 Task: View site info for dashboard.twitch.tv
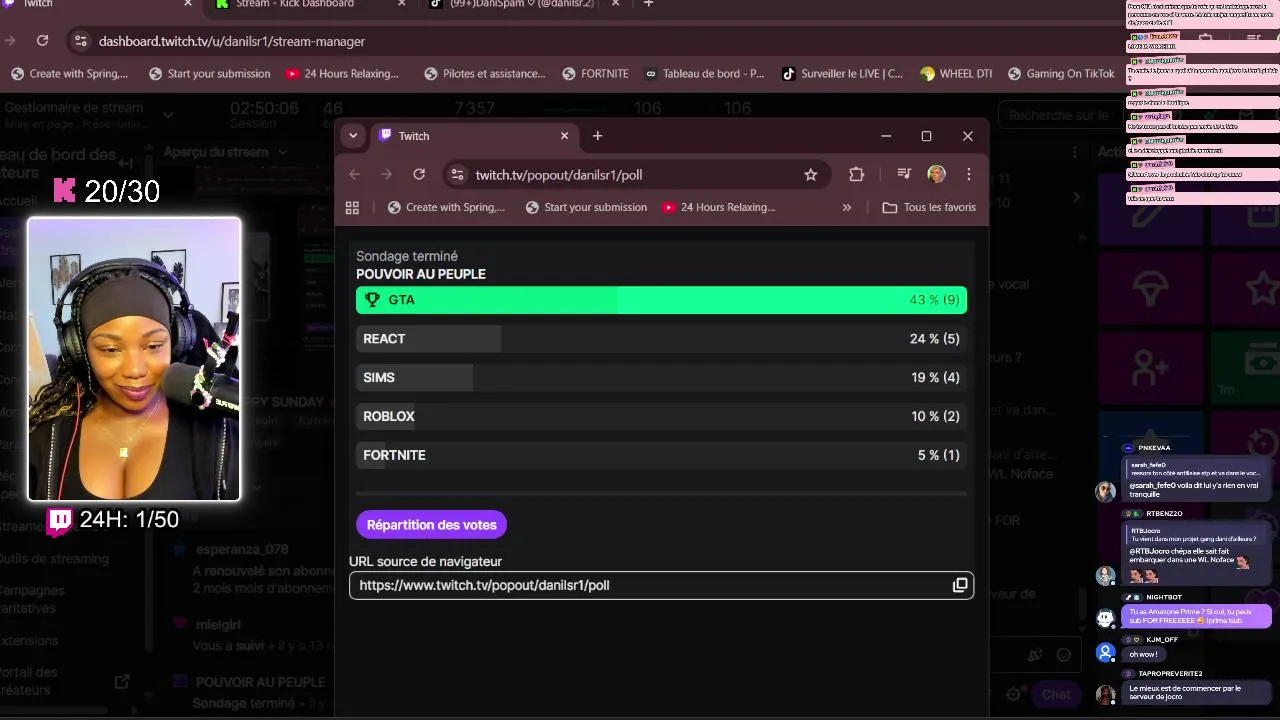tap(80, 41)
